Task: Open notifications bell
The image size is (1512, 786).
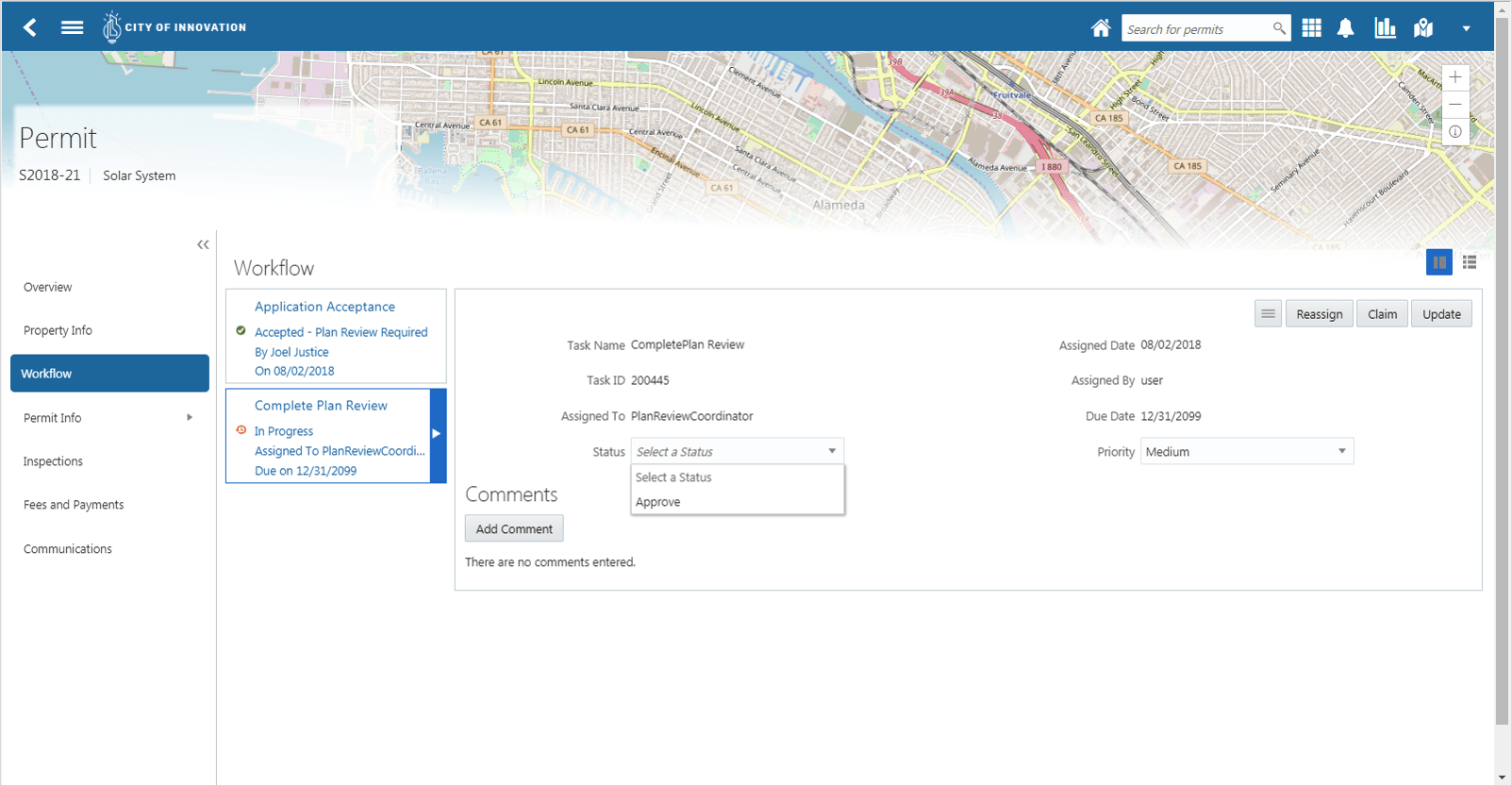Action: [1346, 28]
